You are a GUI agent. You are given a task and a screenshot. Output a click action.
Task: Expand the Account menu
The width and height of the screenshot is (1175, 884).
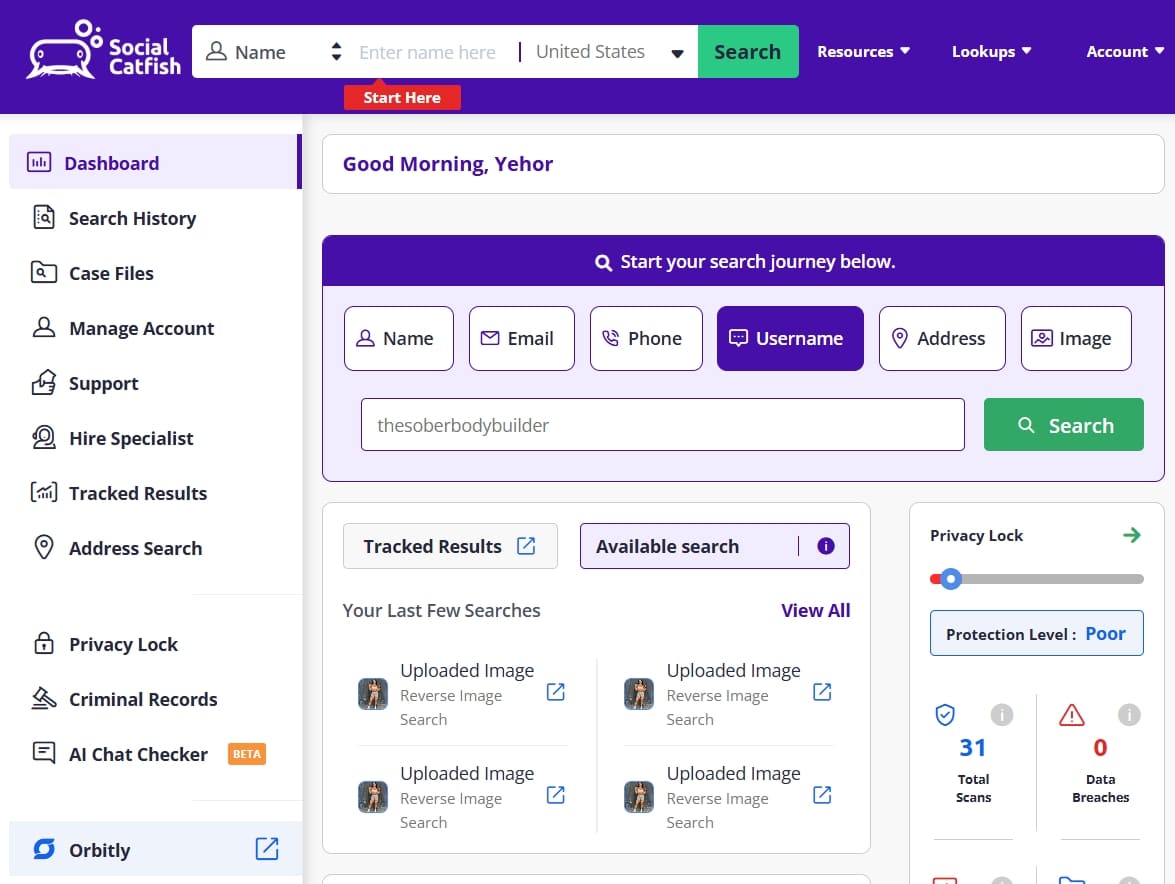click(1125, 52)
